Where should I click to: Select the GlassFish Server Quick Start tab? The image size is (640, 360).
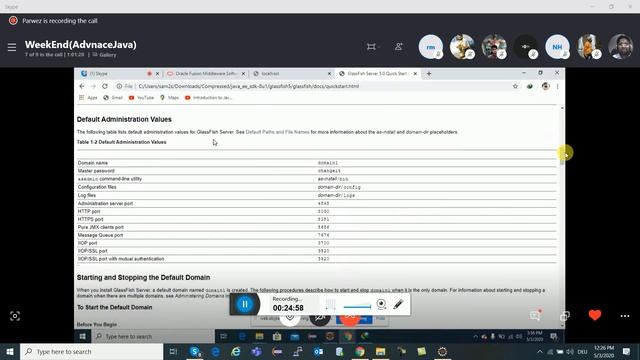click(x=378, y=73)
